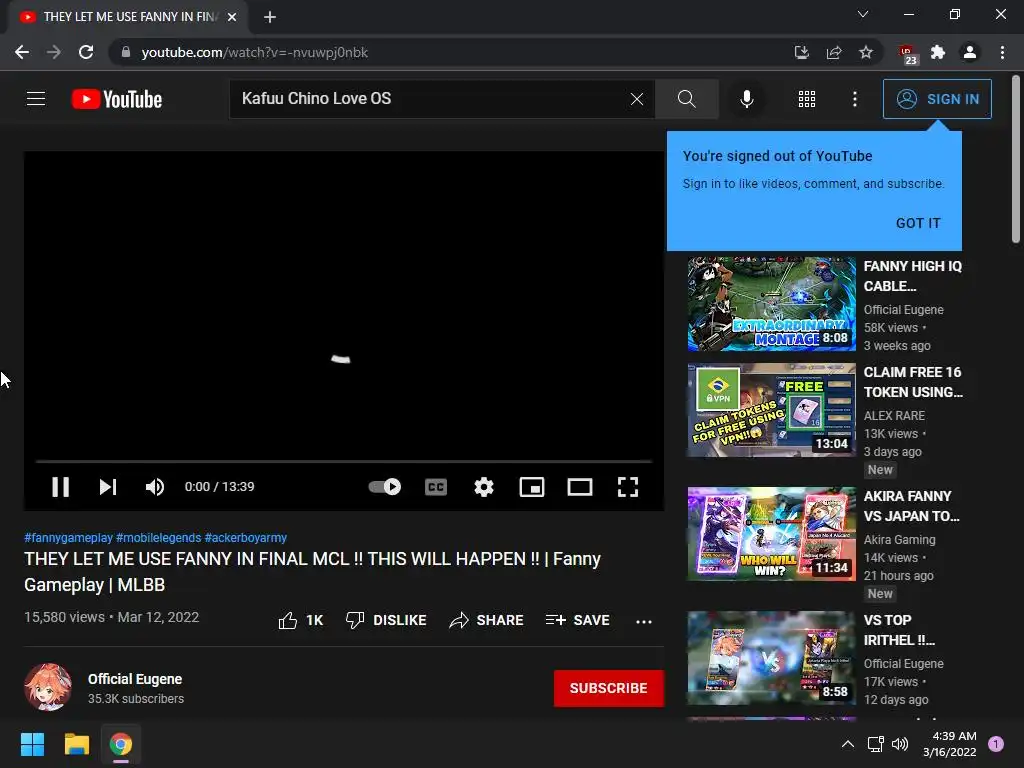Screen dimensions: 1024x768
Task: Share this page icon
Action: 834,52
